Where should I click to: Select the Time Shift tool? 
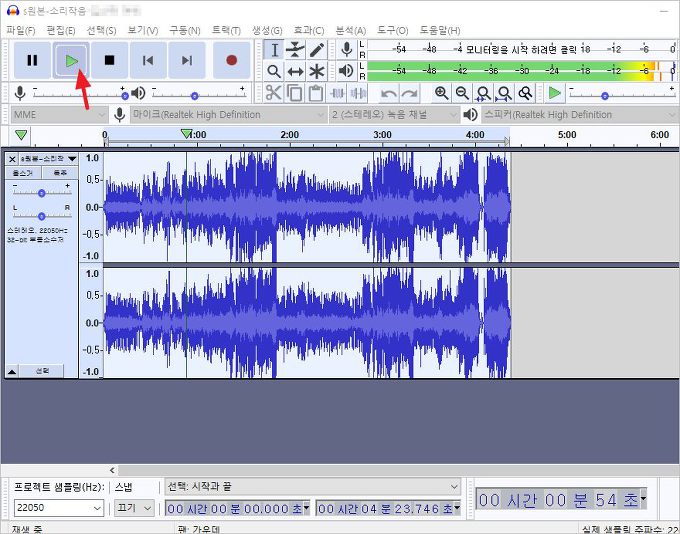295,71
